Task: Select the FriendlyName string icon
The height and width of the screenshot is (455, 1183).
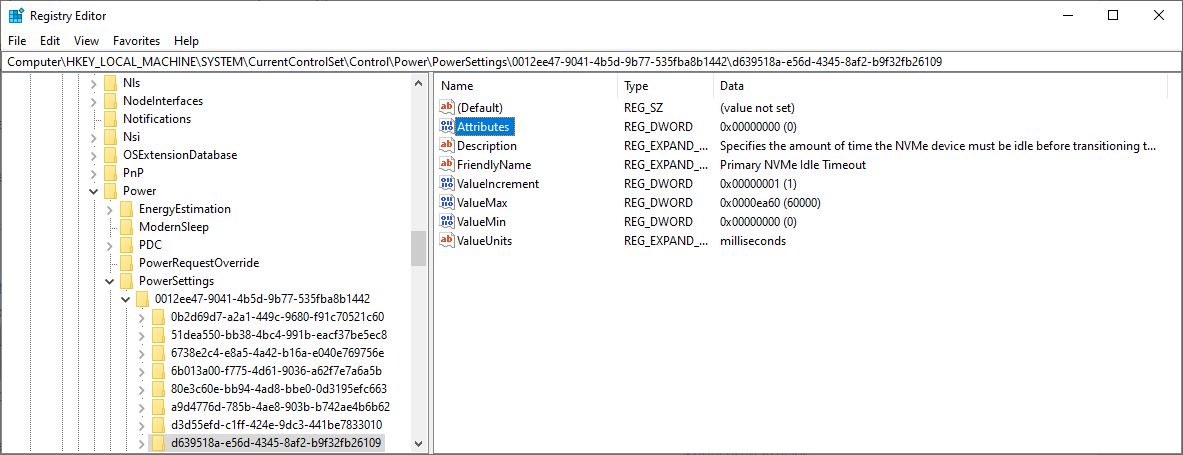Action: [447, 164]
